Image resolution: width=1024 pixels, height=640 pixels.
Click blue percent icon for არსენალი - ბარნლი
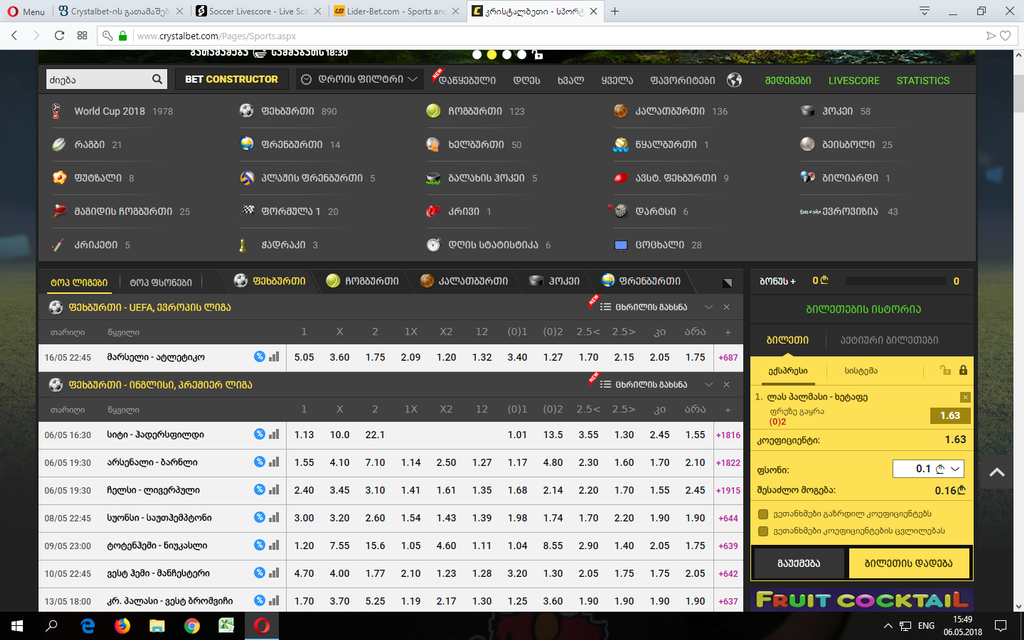click(259, 462)
